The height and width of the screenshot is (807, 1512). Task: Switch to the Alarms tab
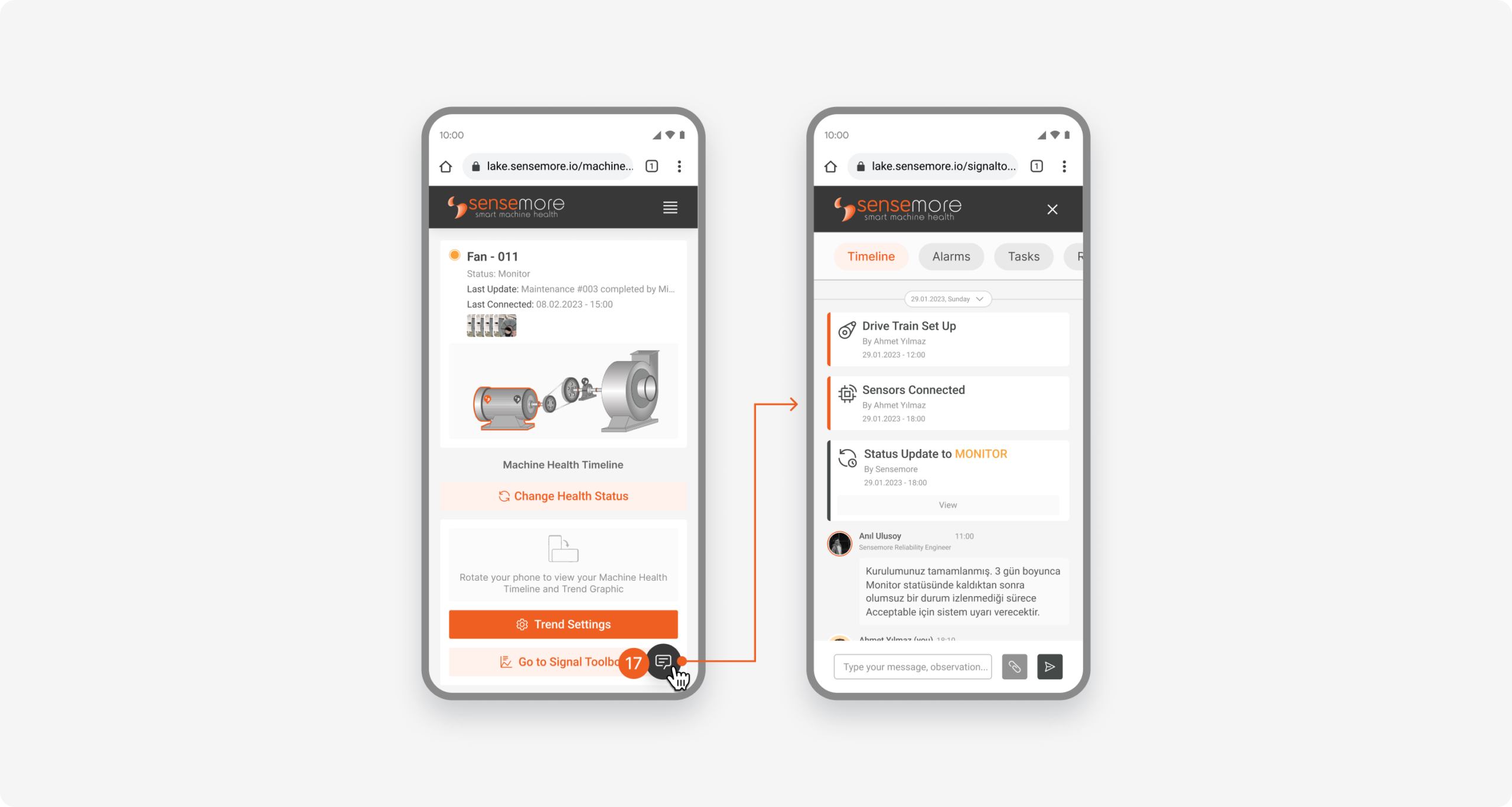950,256
